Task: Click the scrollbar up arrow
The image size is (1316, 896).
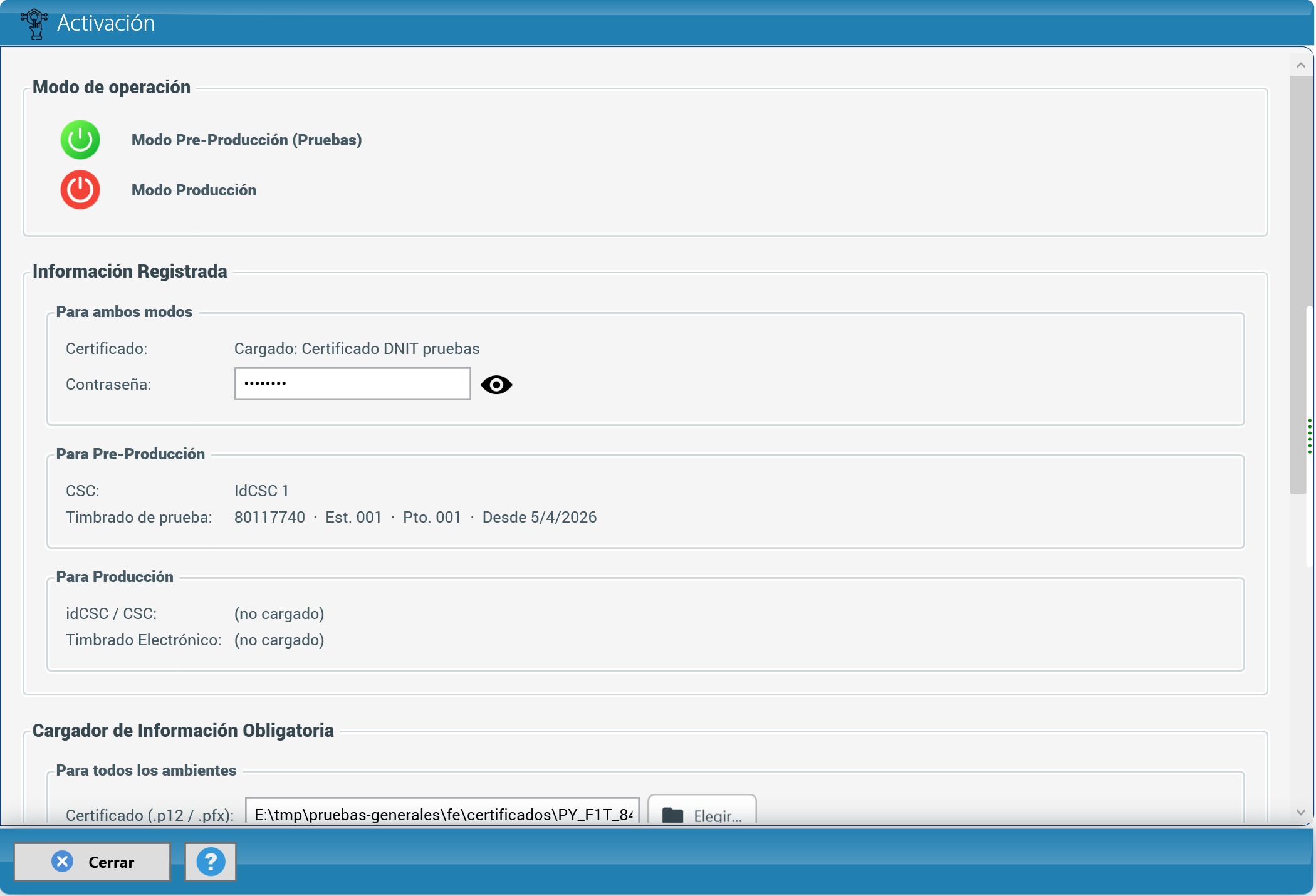Action: pos(1300,66)
